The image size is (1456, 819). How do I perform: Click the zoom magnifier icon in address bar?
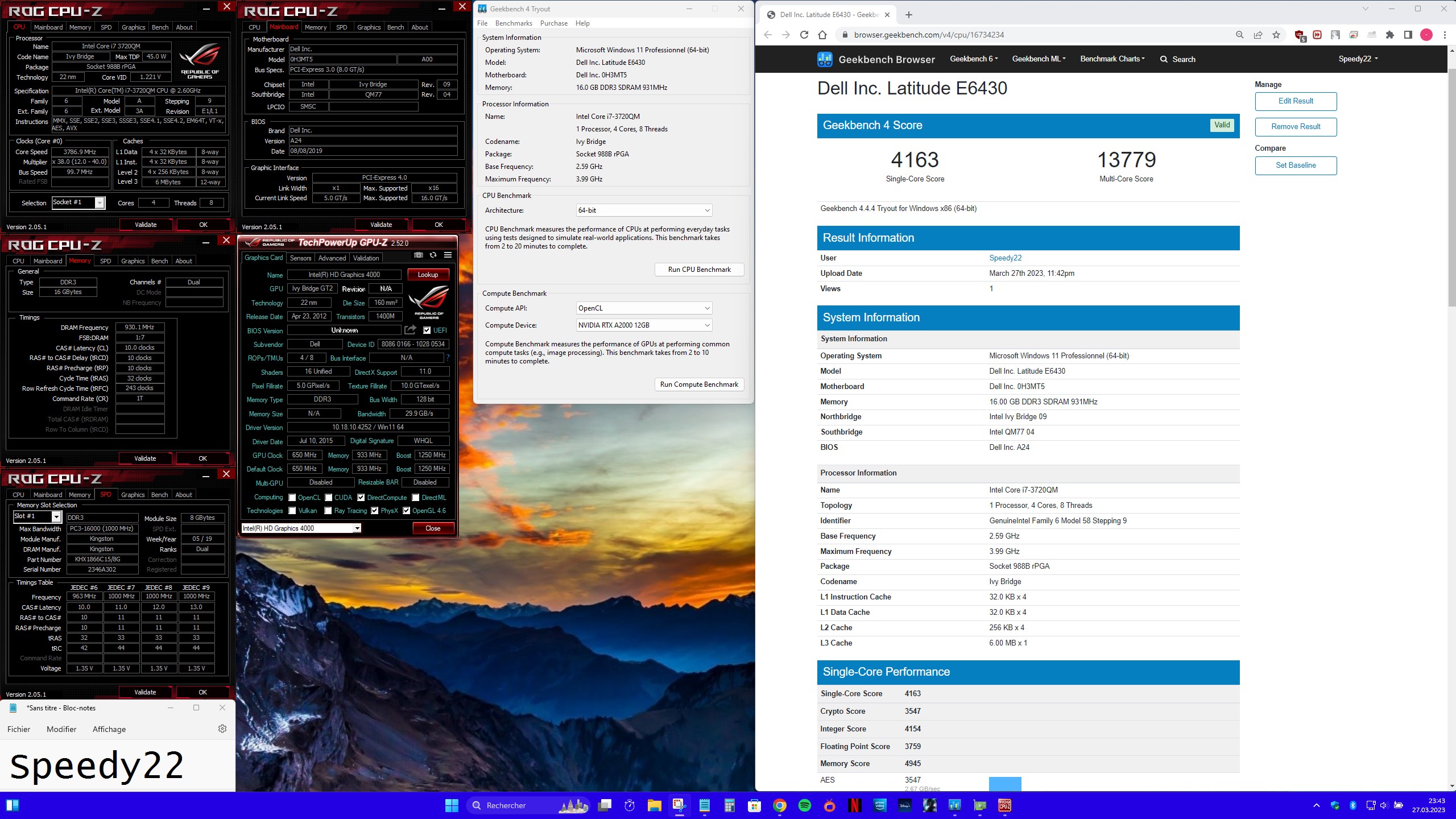1240,35
